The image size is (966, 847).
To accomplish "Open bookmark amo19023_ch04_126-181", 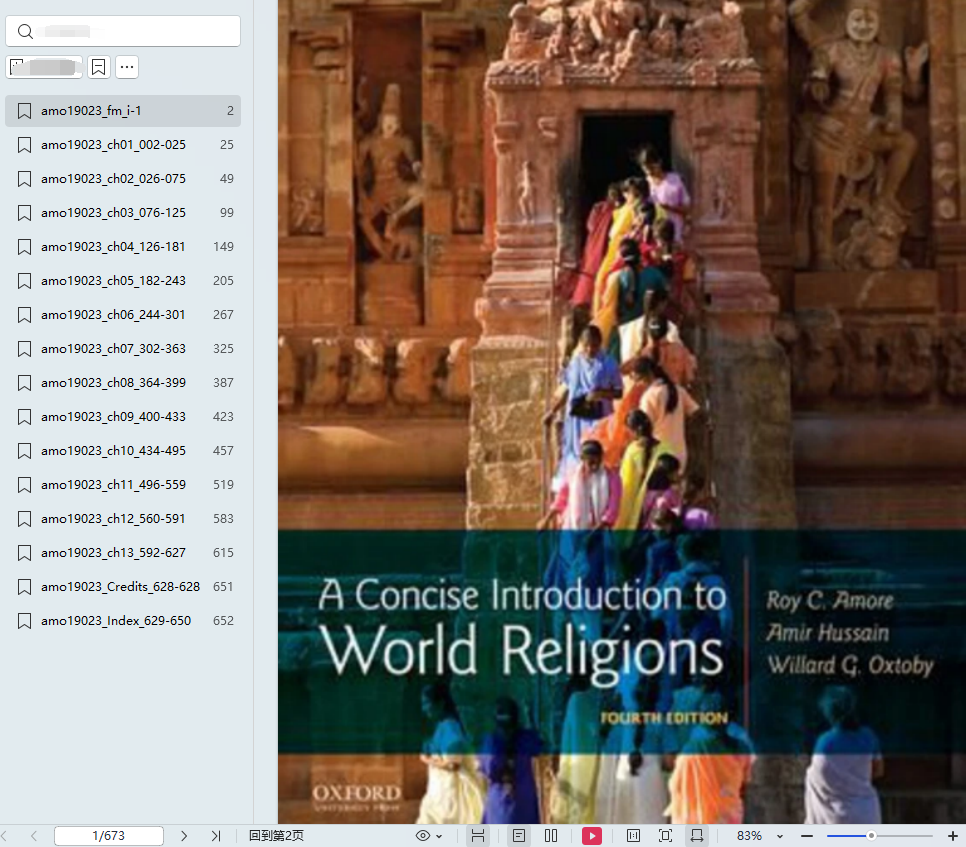I will click(123, 246).
